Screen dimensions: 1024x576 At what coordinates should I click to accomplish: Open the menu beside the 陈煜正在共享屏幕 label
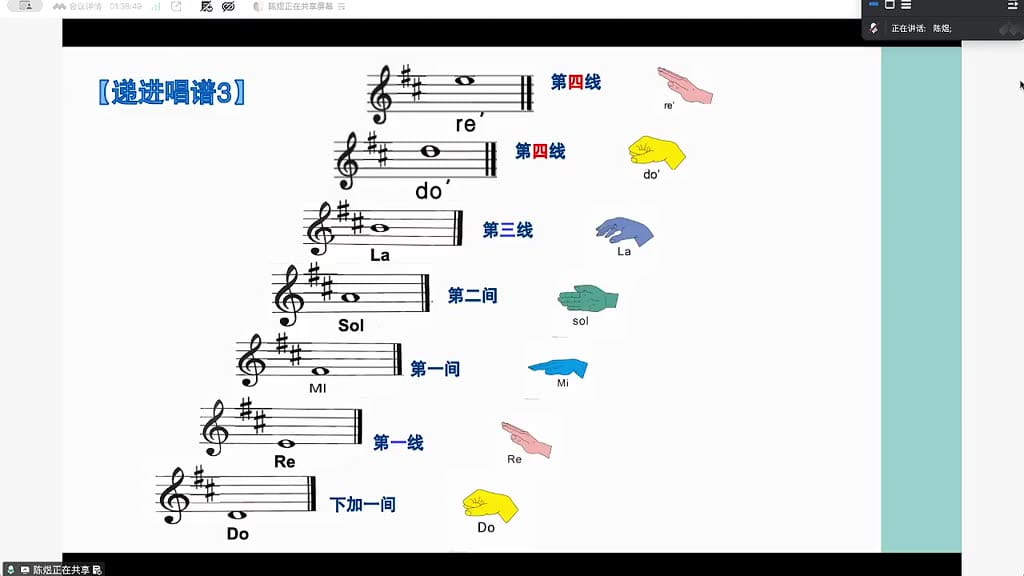click(x=342, y=7)
